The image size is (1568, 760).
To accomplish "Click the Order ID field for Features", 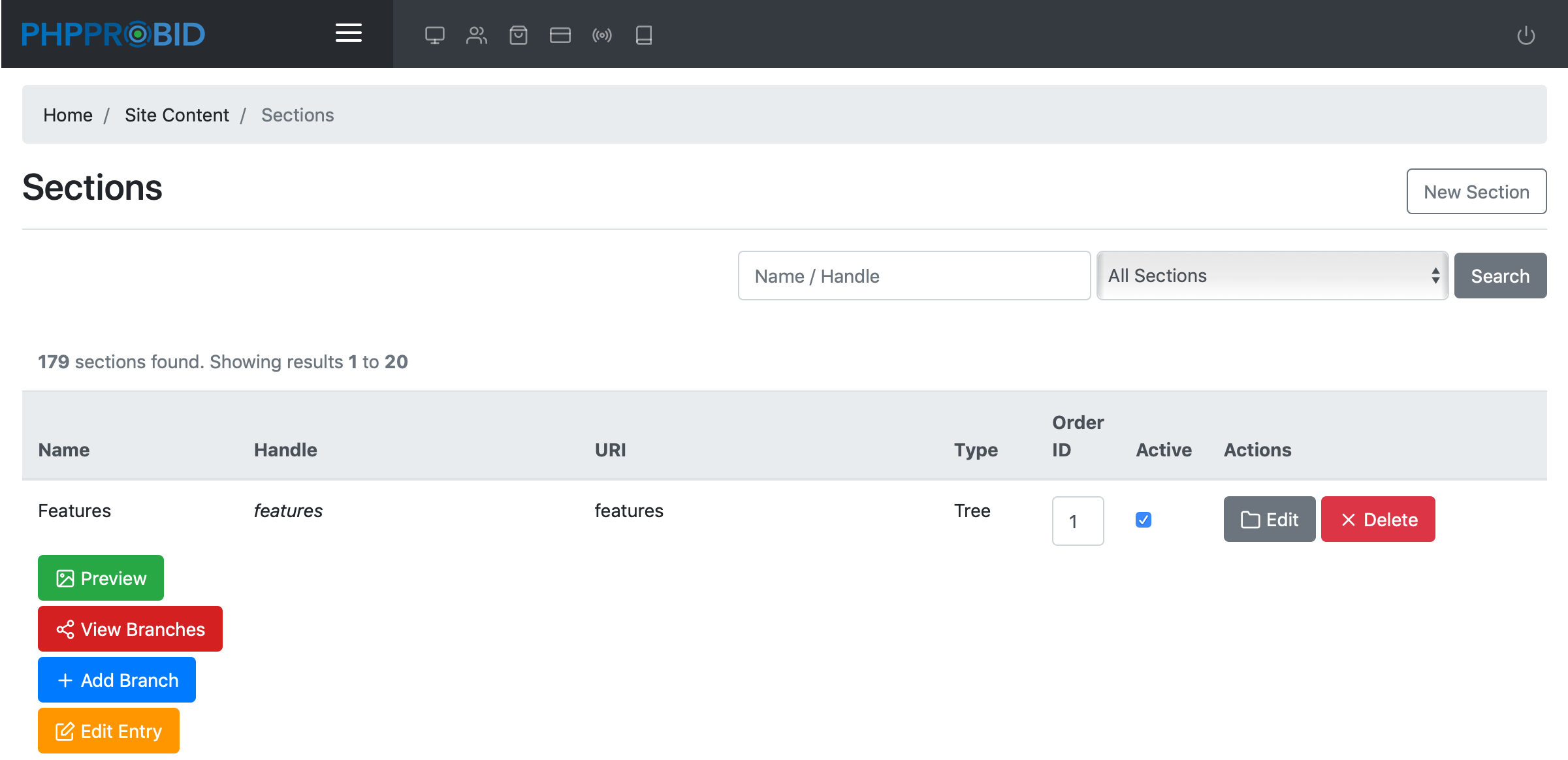I will click(1078, 521).
